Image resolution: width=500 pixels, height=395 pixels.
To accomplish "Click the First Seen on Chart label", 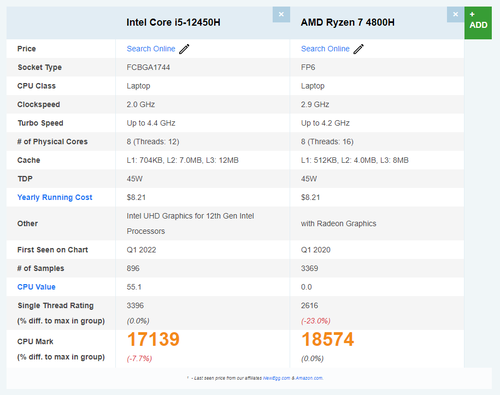I will (53, 250).
